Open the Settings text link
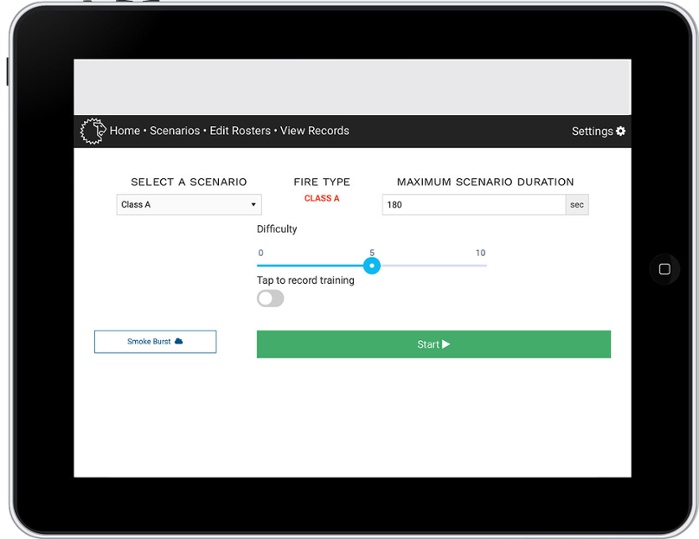 (592, 131)
